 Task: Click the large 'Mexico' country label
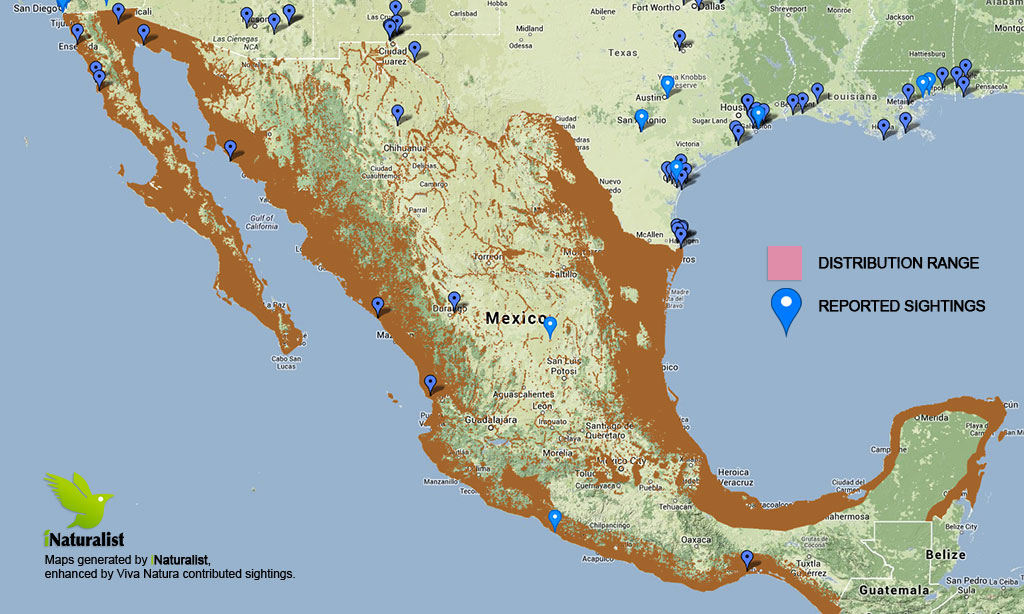coord(517,318)
